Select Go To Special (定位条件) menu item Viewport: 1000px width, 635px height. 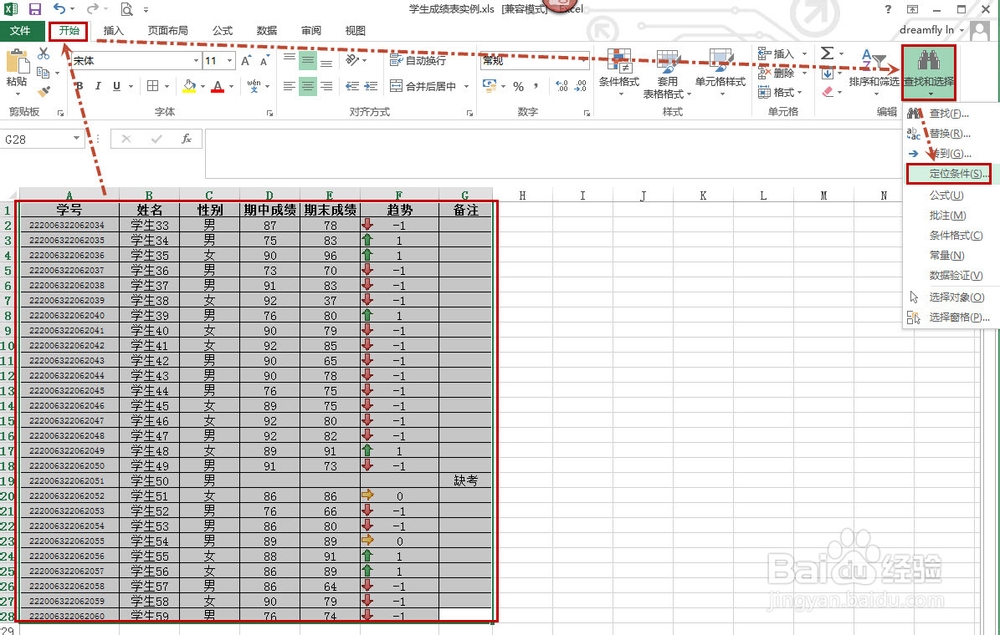pyautogui.click(x=948, y=173)
